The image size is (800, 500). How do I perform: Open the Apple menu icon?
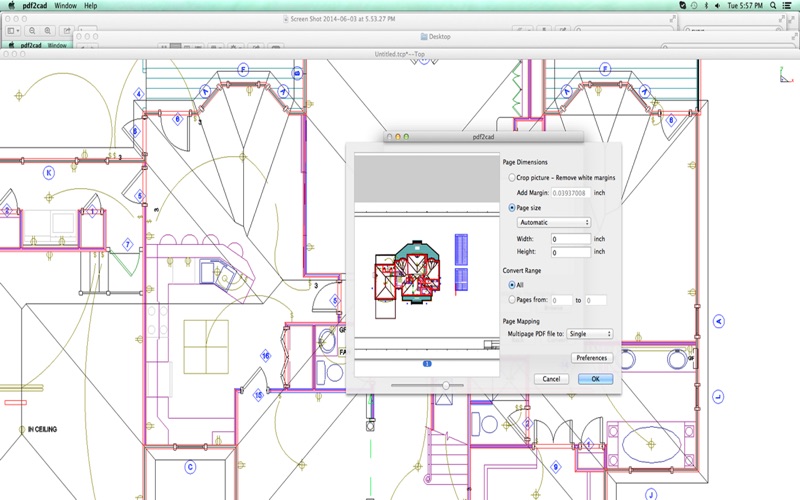pyautogui.click(x=11, y=6)
